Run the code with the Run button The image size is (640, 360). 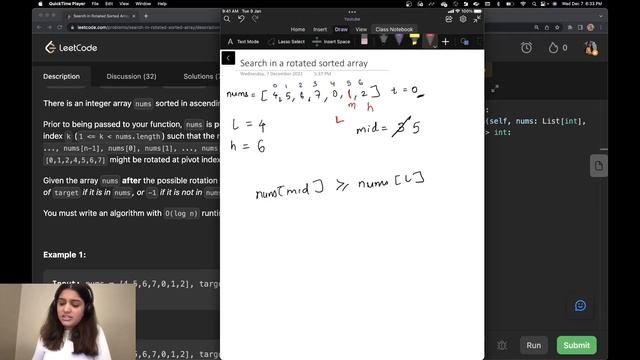(x=533, y=345)
